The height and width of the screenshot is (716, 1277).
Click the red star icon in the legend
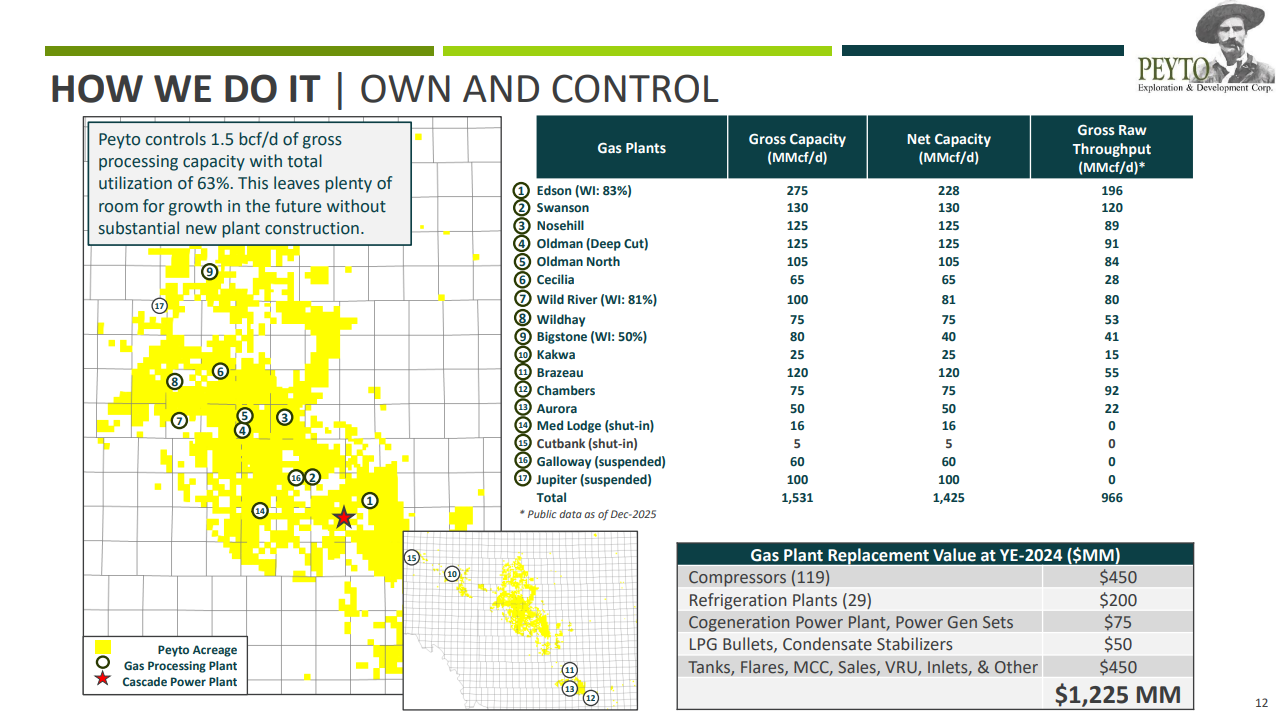(102, 680)
